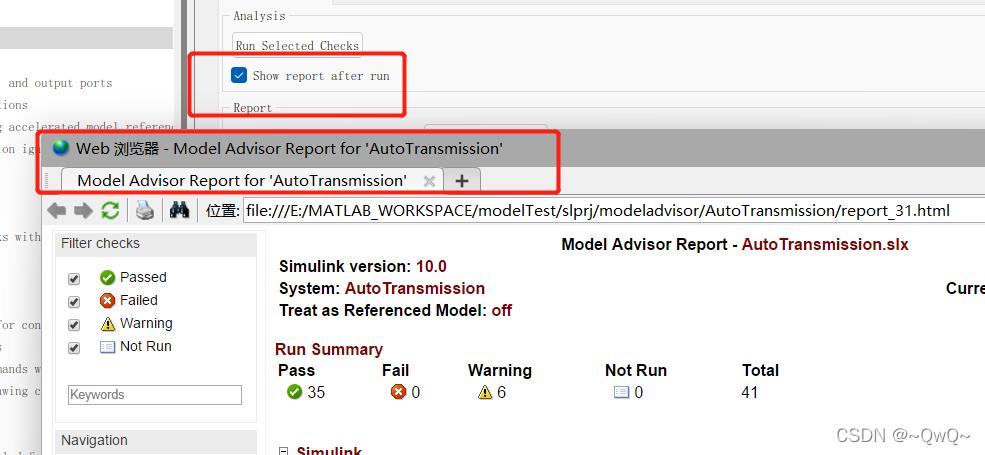This screenshot has height=455, width=985.
Task: Click the Not Run count icon
Action: point(621,392)
